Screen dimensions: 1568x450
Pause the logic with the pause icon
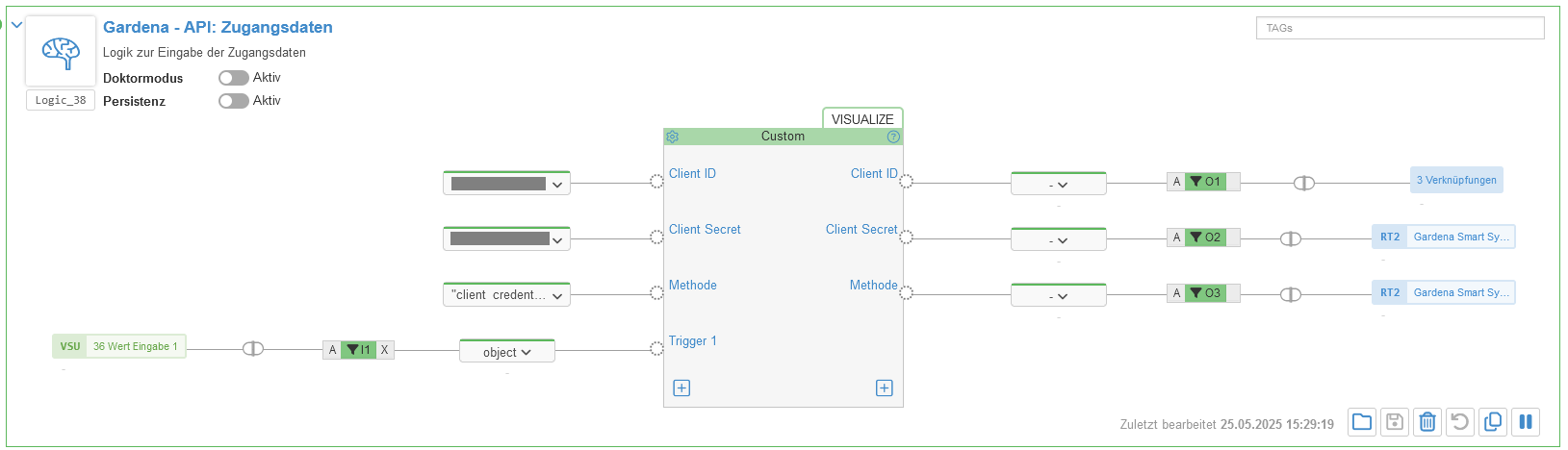pyautogui.click(x=1526, y=422)
